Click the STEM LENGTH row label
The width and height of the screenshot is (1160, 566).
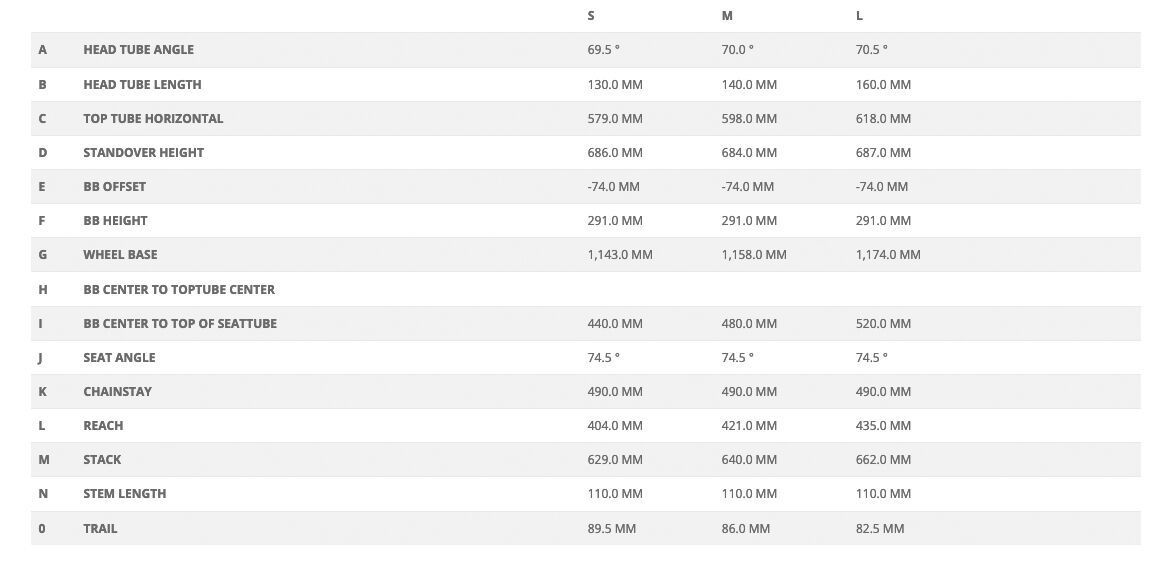pyautogui.click(x=124, y=494)
